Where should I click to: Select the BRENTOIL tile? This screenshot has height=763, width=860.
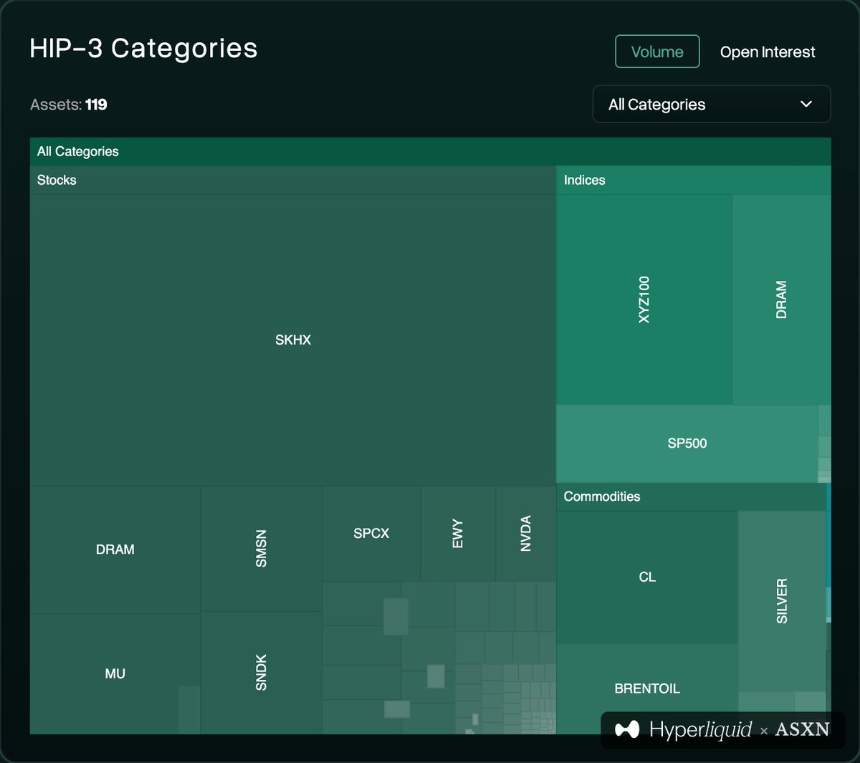click(x=647, y=689)
